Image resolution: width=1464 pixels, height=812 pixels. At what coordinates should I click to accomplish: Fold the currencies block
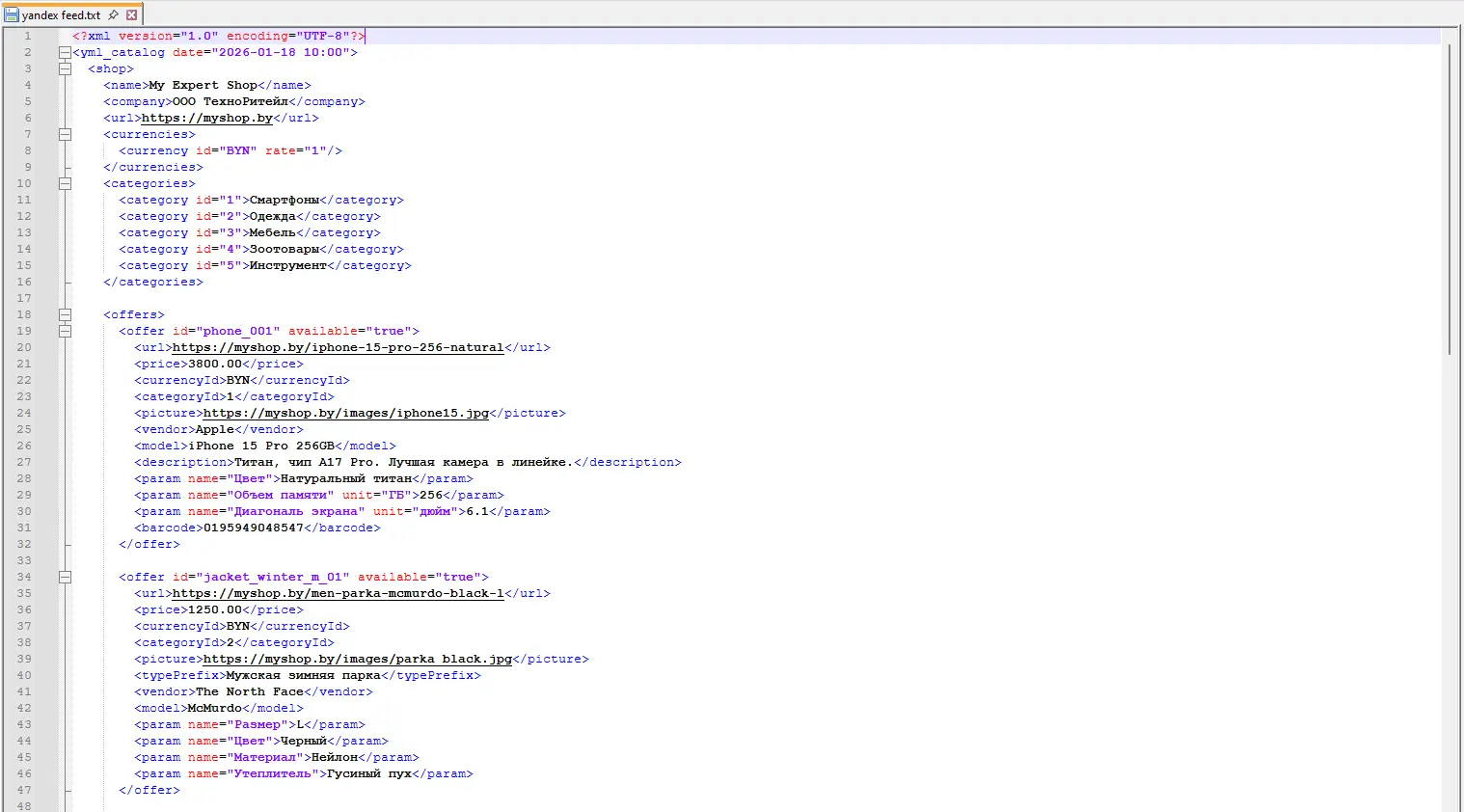[65, 135]
